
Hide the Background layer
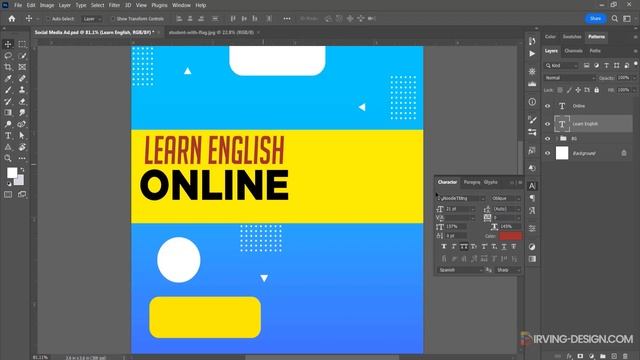(548, 153)
